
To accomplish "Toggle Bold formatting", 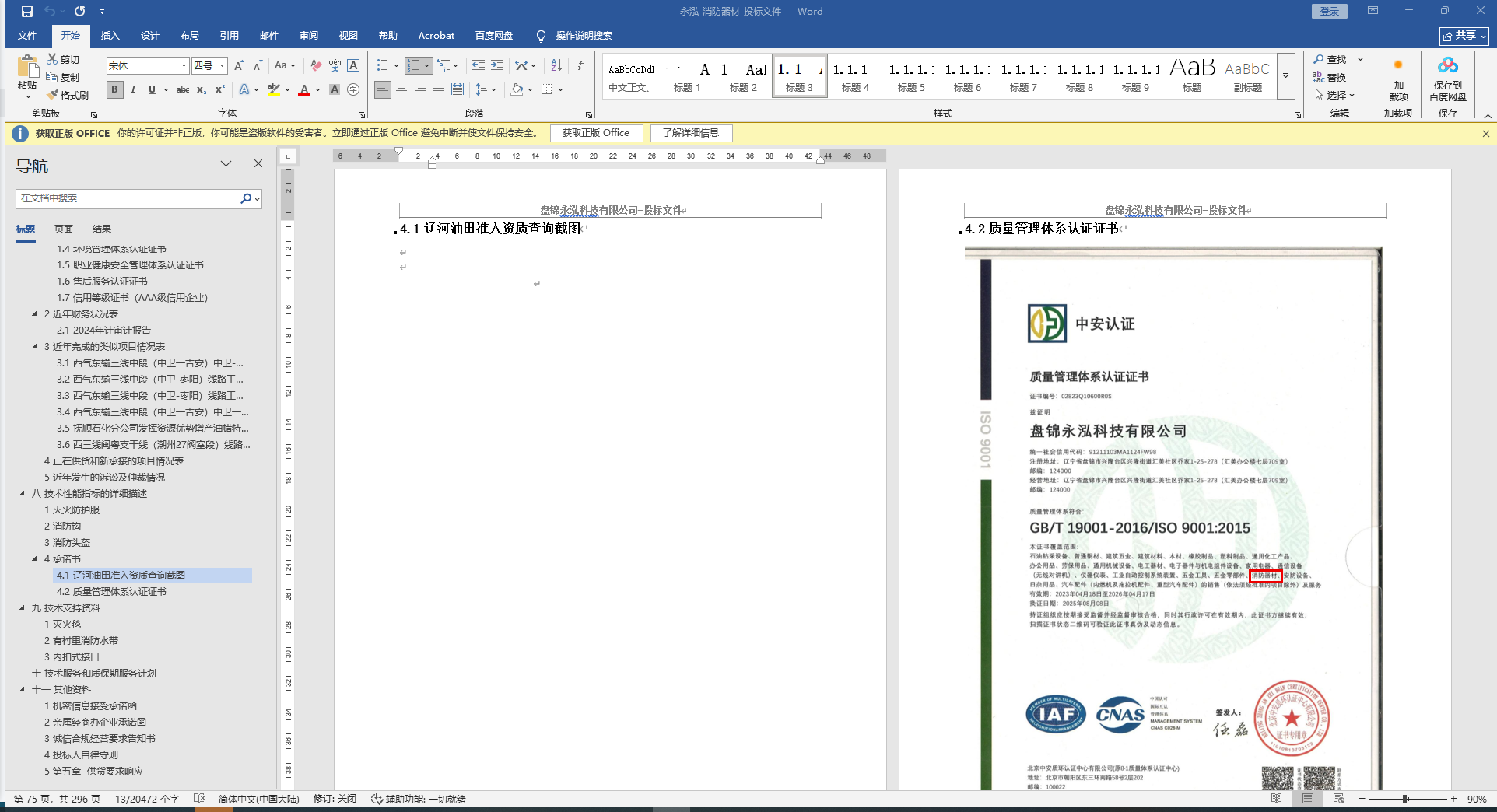I will pyautogui.click(x=114, y=89).
